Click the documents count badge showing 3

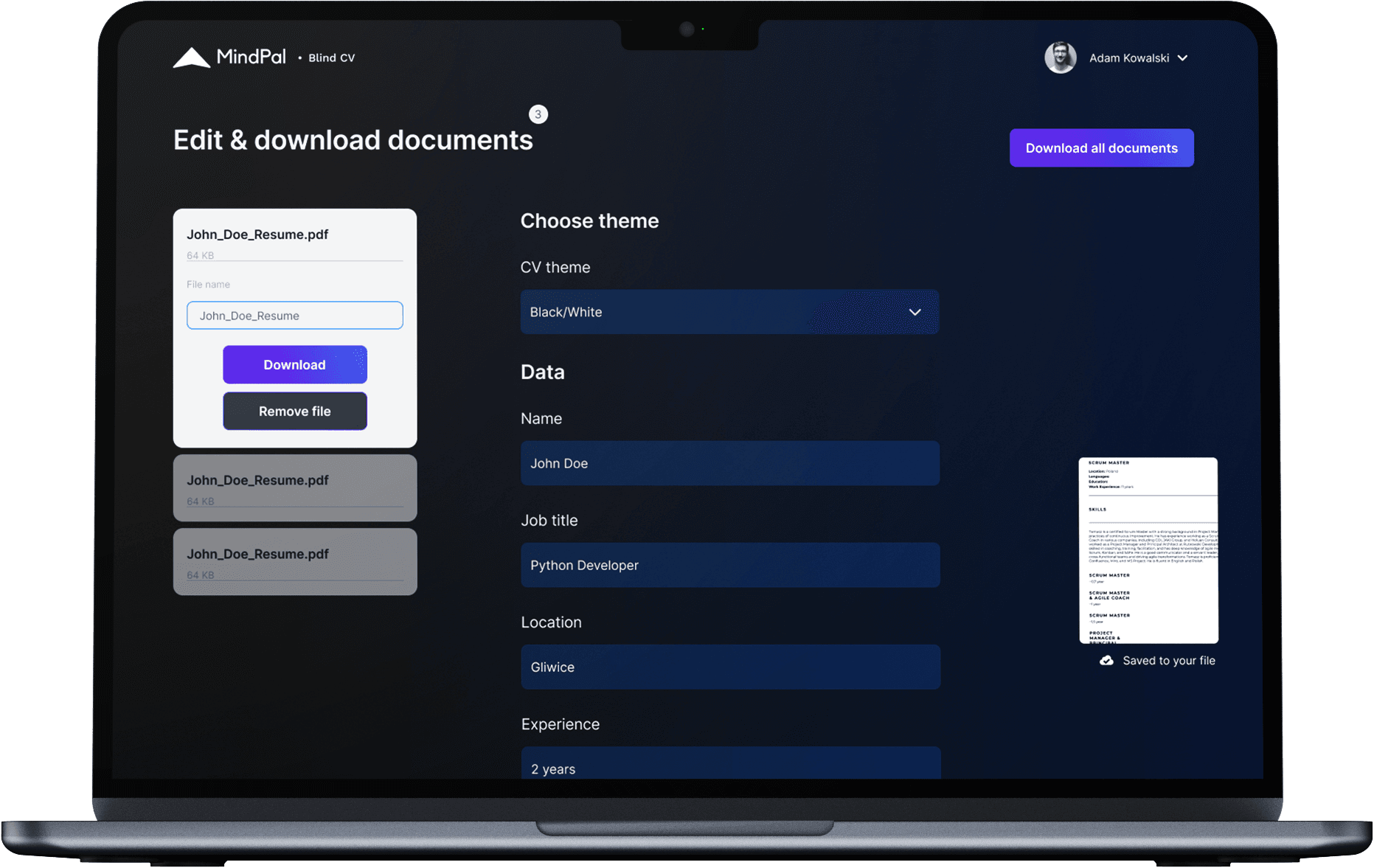[538, 114]
